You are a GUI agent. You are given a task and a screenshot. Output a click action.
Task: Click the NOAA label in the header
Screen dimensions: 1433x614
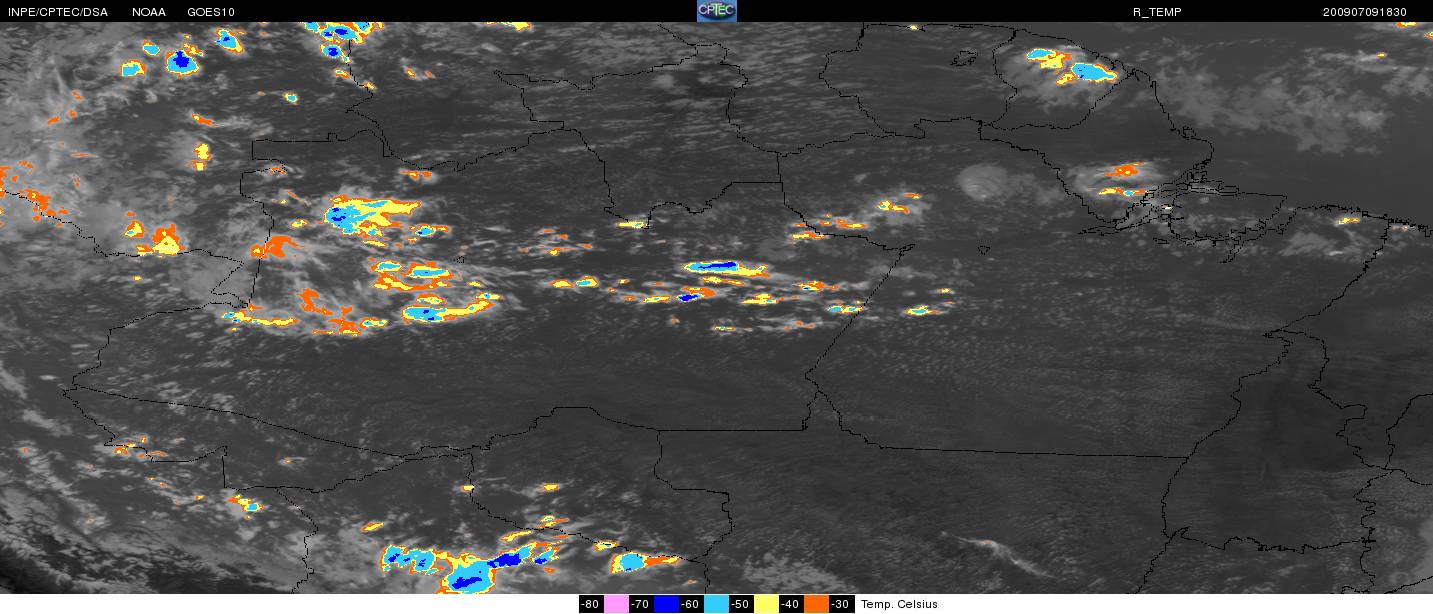coord(149,12)
